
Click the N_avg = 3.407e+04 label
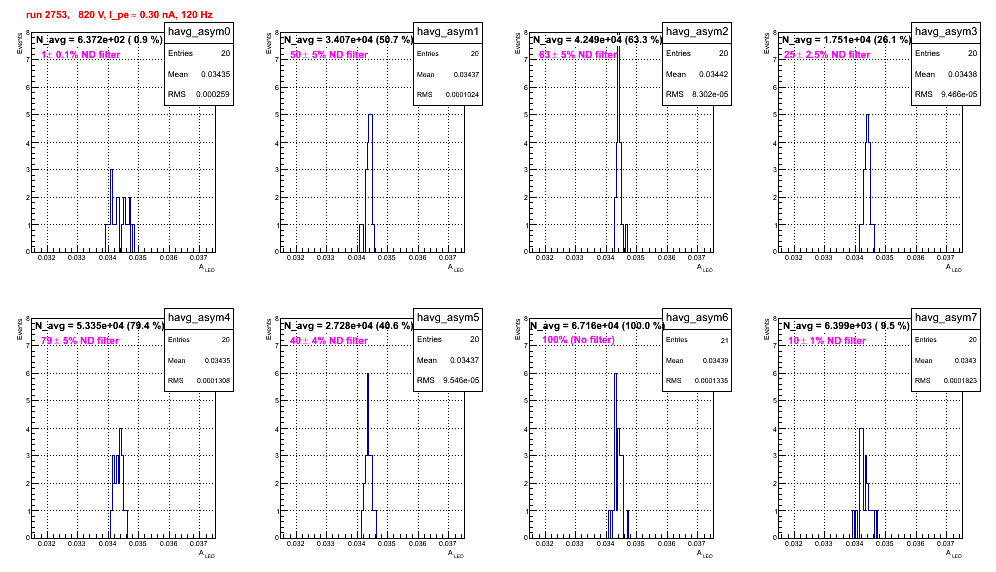[x=348, y=39]
